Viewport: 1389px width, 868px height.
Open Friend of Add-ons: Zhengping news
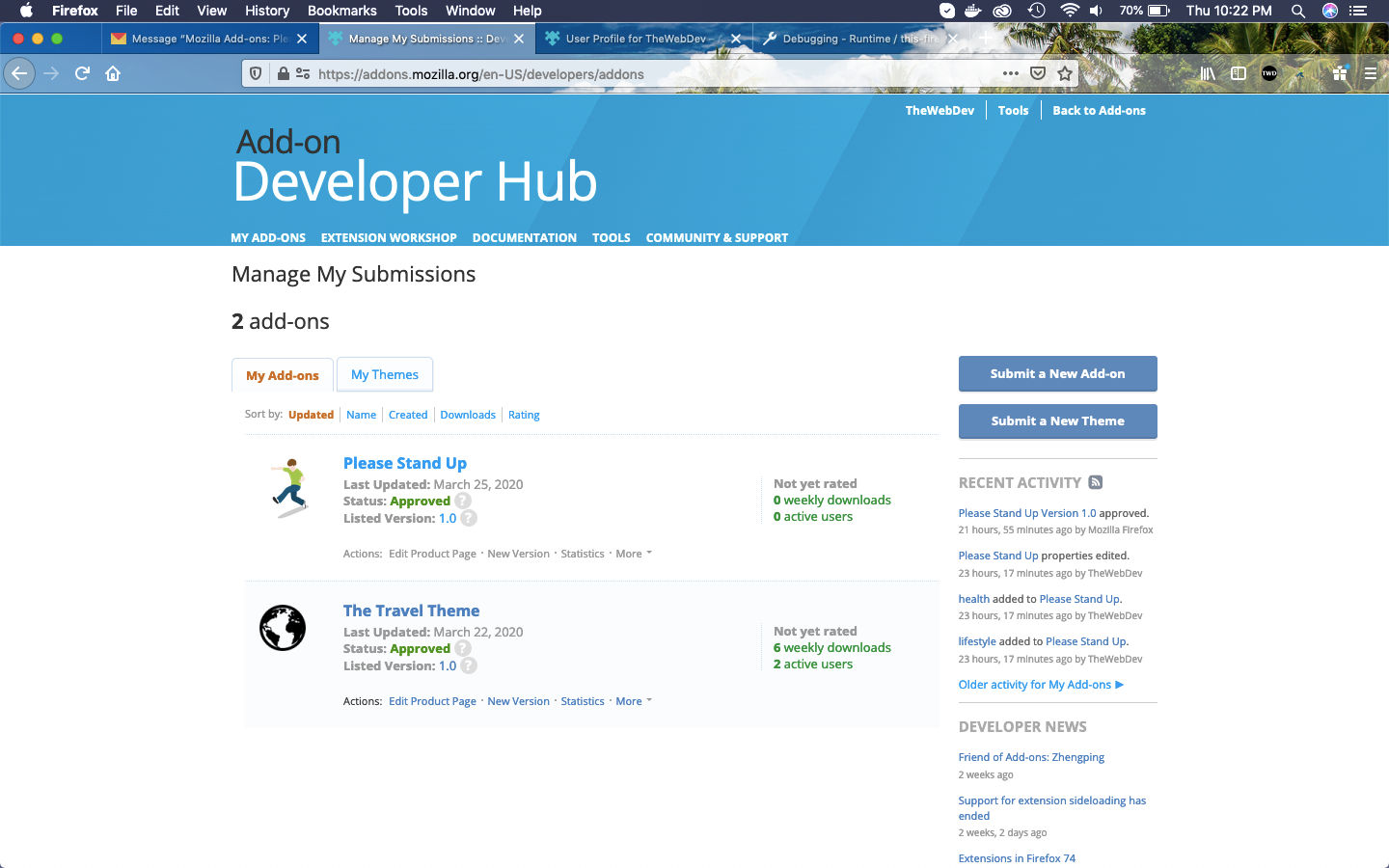(x=1031, y=757)
